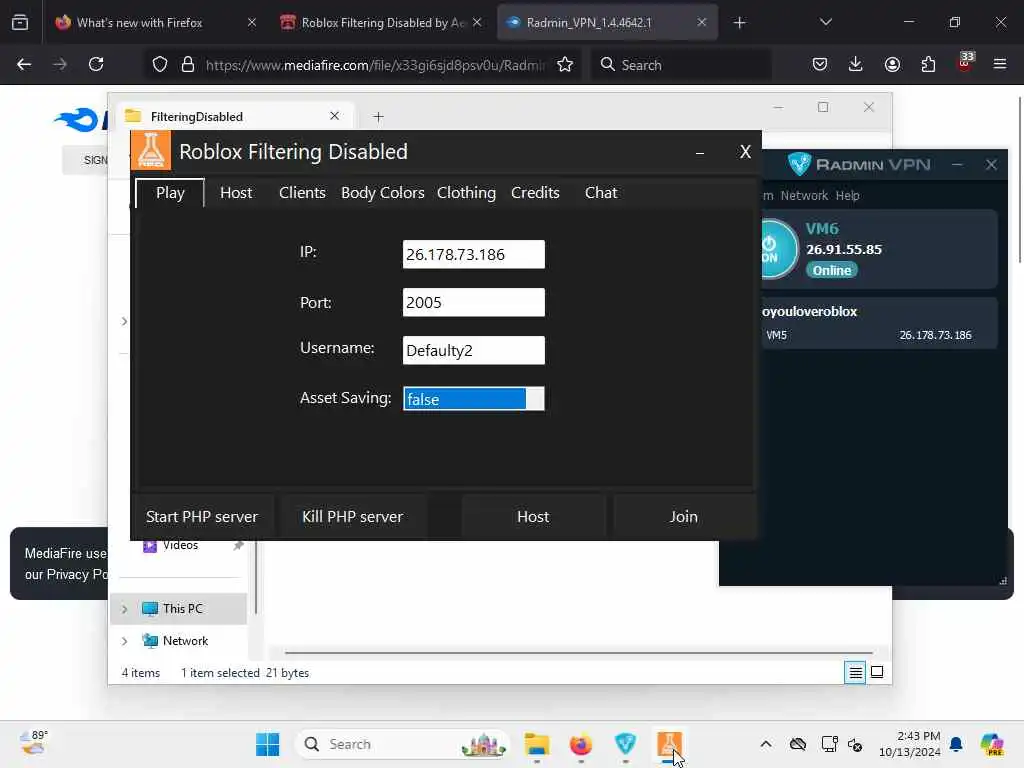Bookmark this page with the star icon
Image resolution: width=1024 pixels, height=768 pixels.
pyautogui.click(x=565, y=64)
